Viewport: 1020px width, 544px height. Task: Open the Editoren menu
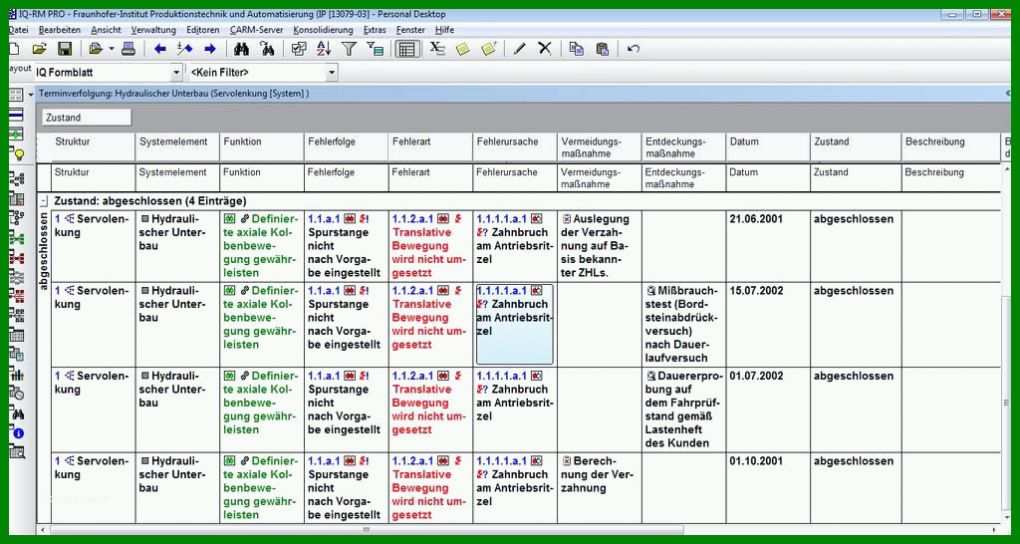point(203,30)
